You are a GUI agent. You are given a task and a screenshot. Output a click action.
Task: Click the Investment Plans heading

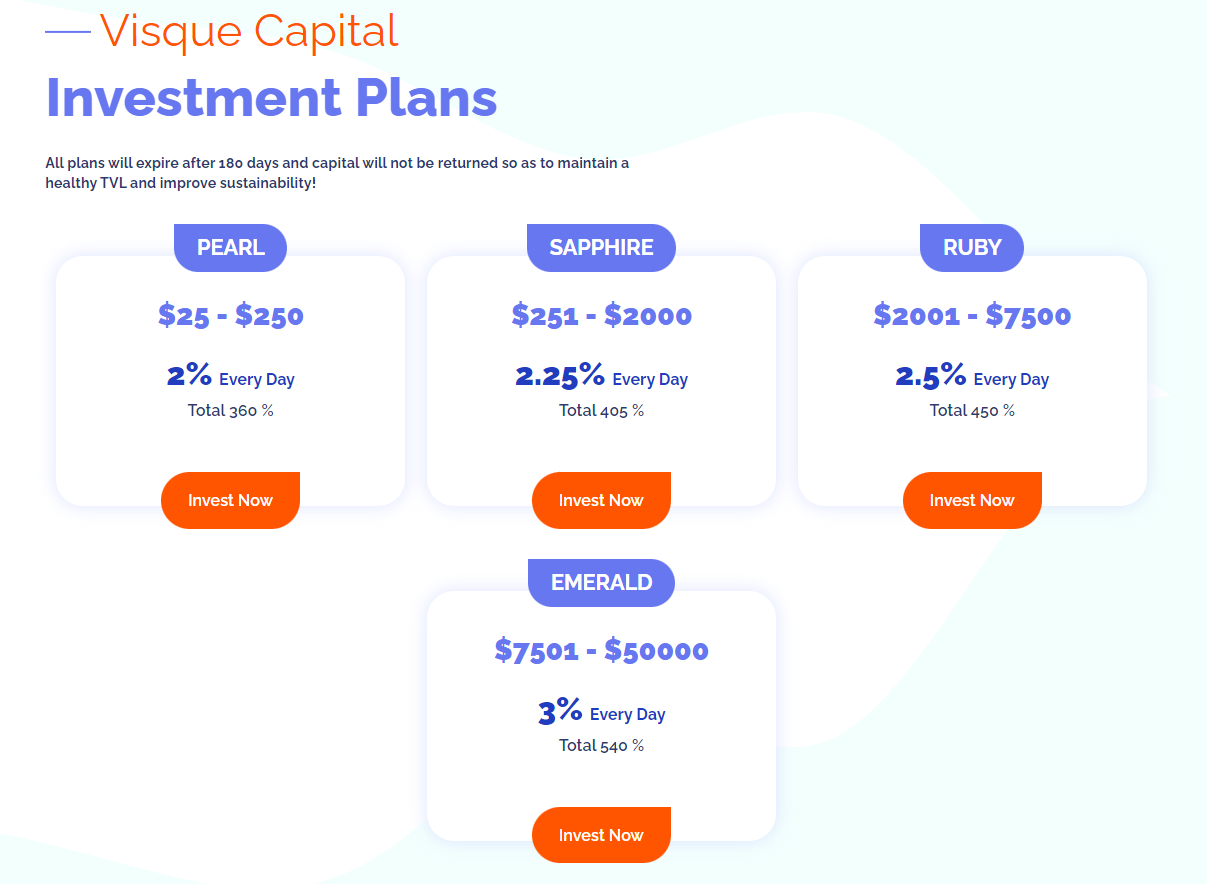(271, 98)
